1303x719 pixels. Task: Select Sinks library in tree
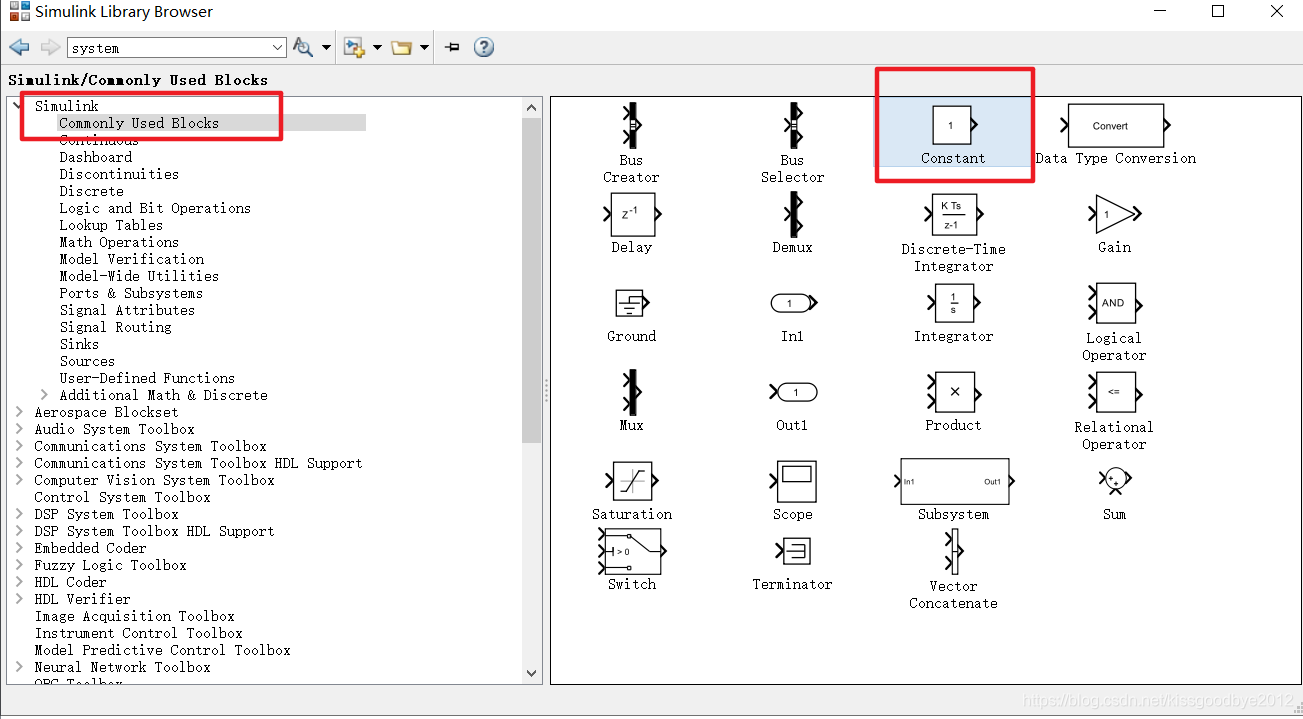79,344
